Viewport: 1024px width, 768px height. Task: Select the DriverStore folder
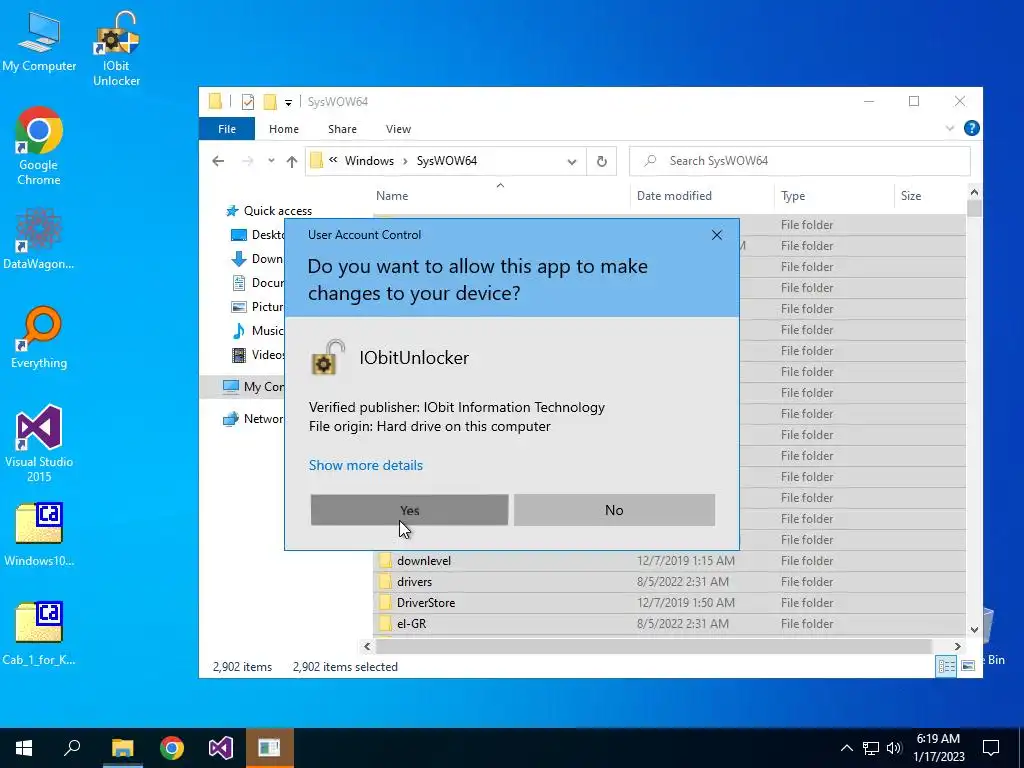(426, 603)
